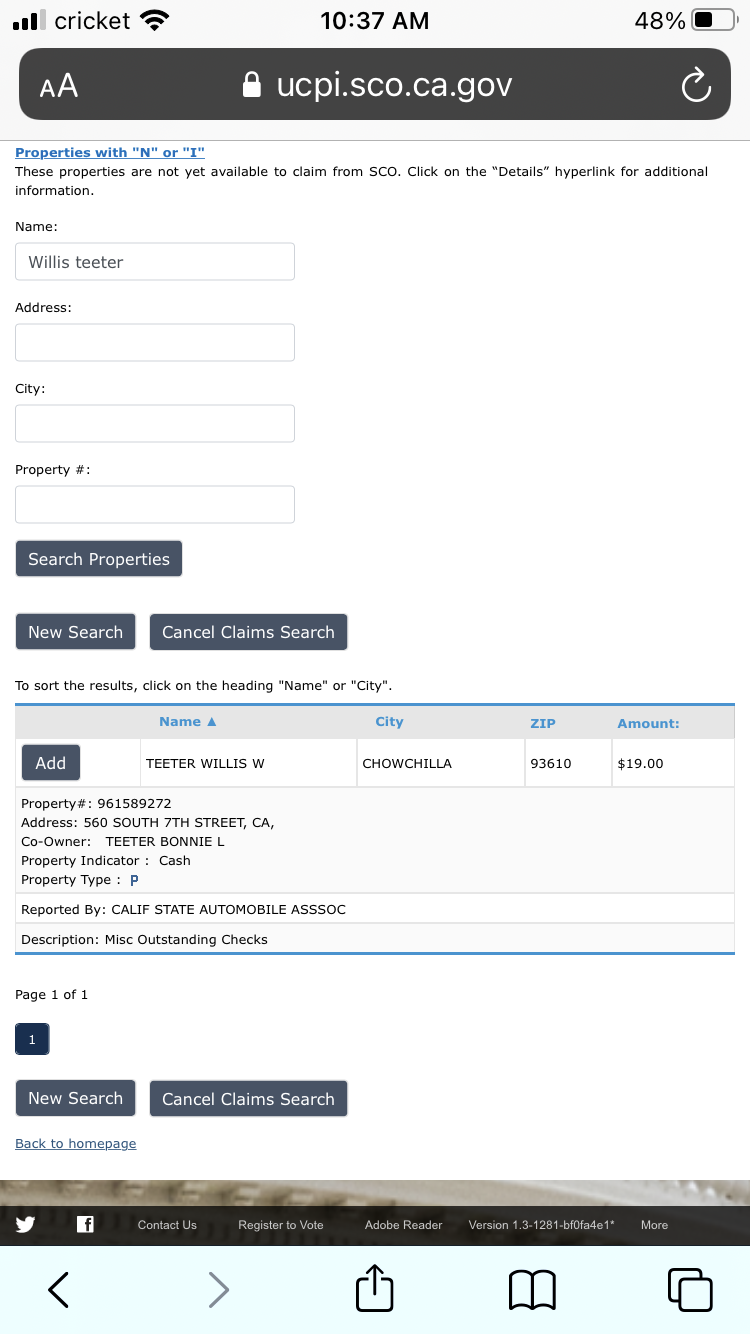Follow the Back to homepage link
Image resolution: width=750 pixels, height=1334 pixels.
click(76, 1143)
